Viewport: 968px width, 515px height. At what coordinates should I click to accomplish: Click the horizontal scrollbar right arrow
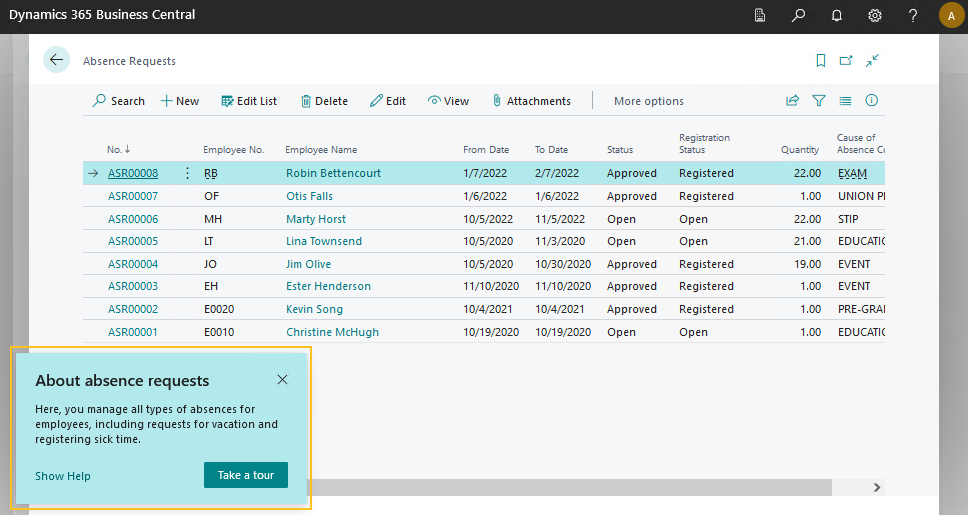point(877,488)
